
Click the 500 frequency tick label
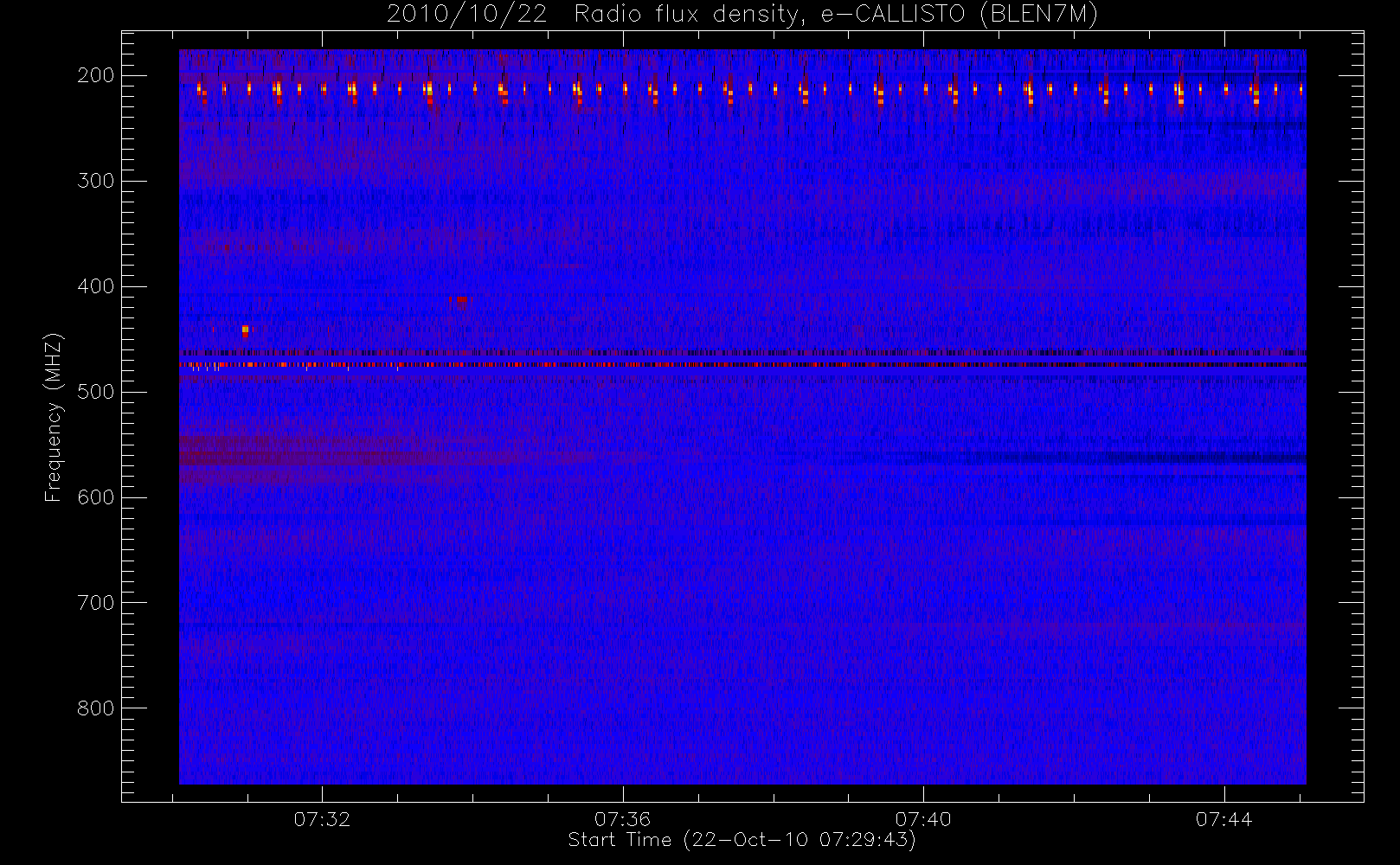[96, 392]
